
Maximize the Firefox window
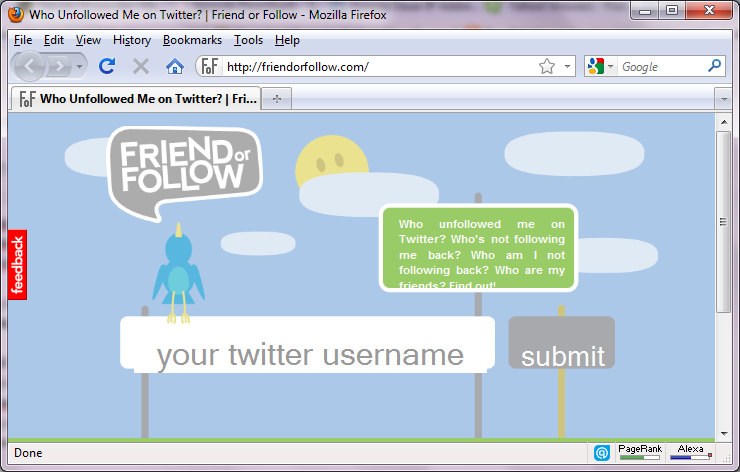tap(672, 11)
